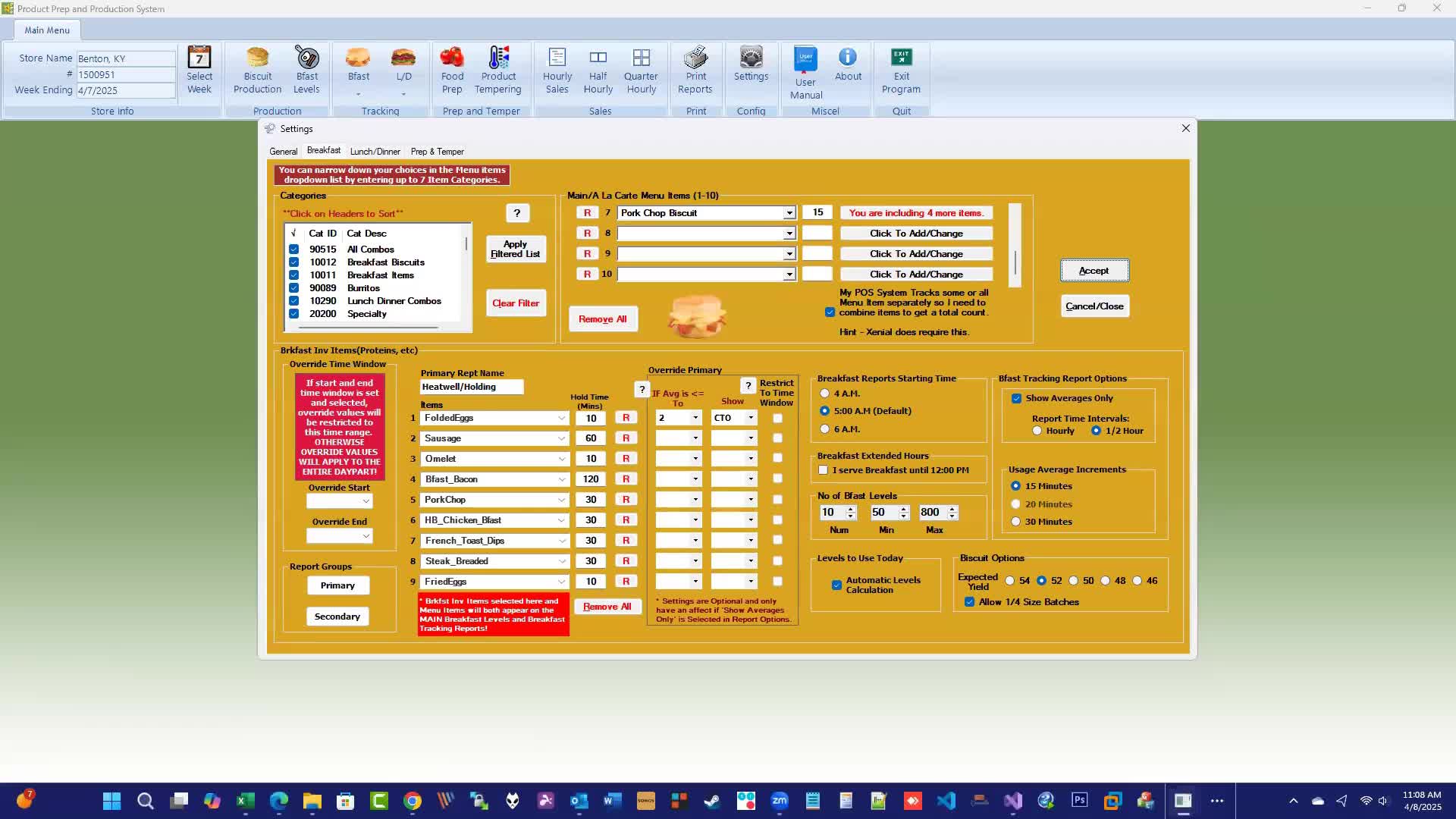This screenshot has width=1456, height=819.
Task: Open the User Manual
Action: click(805, 73)
